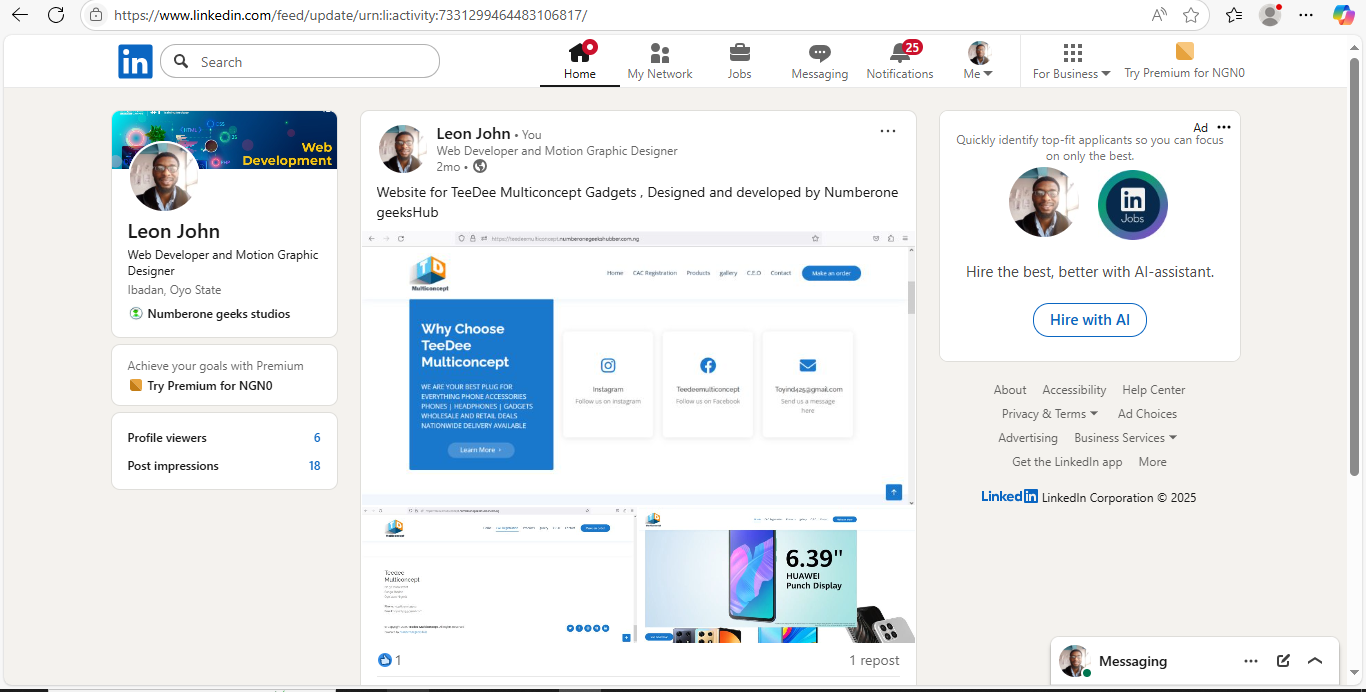Image resolution: width=1366 pixels, height=692 pixels.
Task: Open the Advertising footer link
Action: click(1028, 438)
